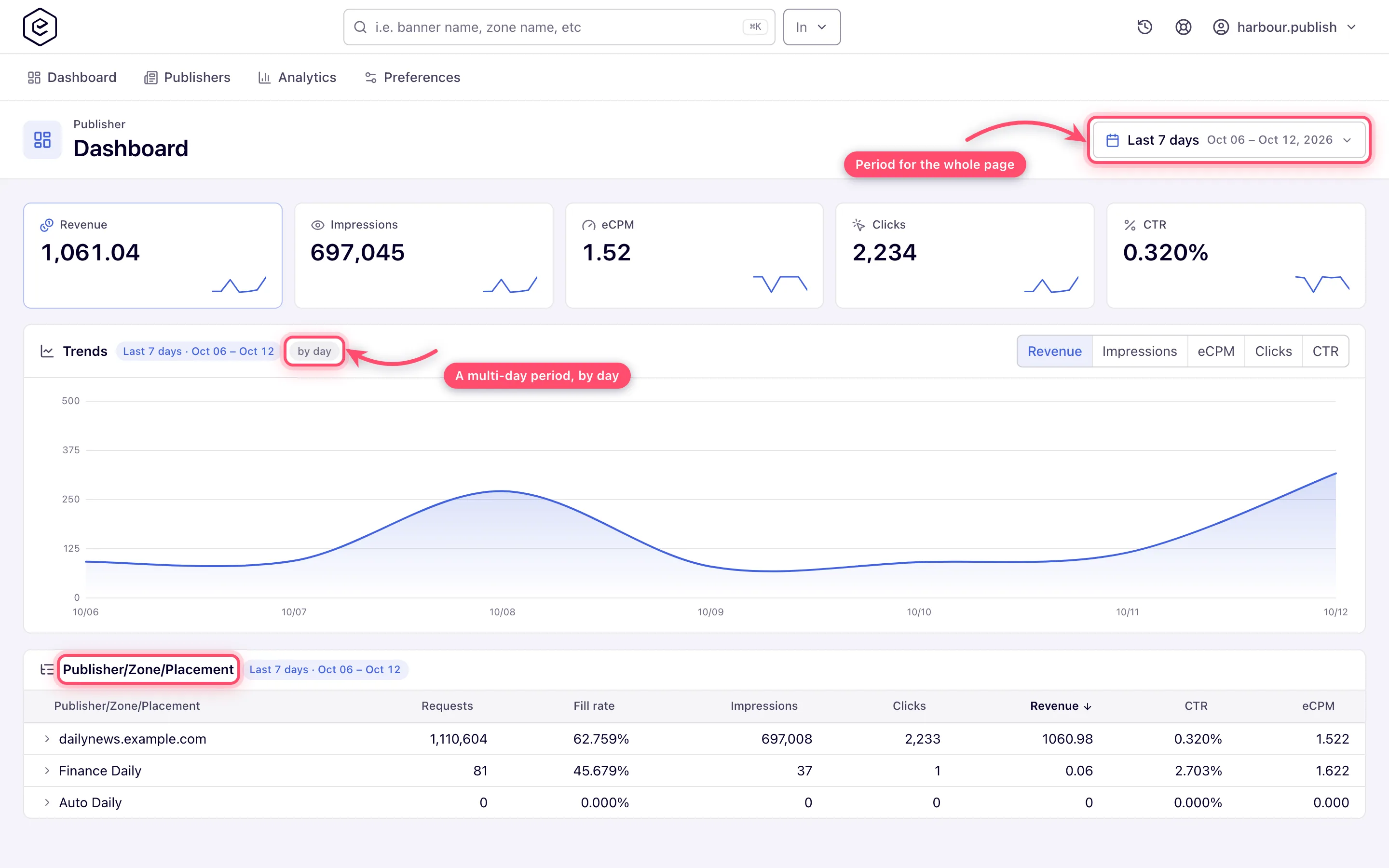1389x868 pixels.
Task: Open the harbour.publish account menu
Action: [1284, 27]
